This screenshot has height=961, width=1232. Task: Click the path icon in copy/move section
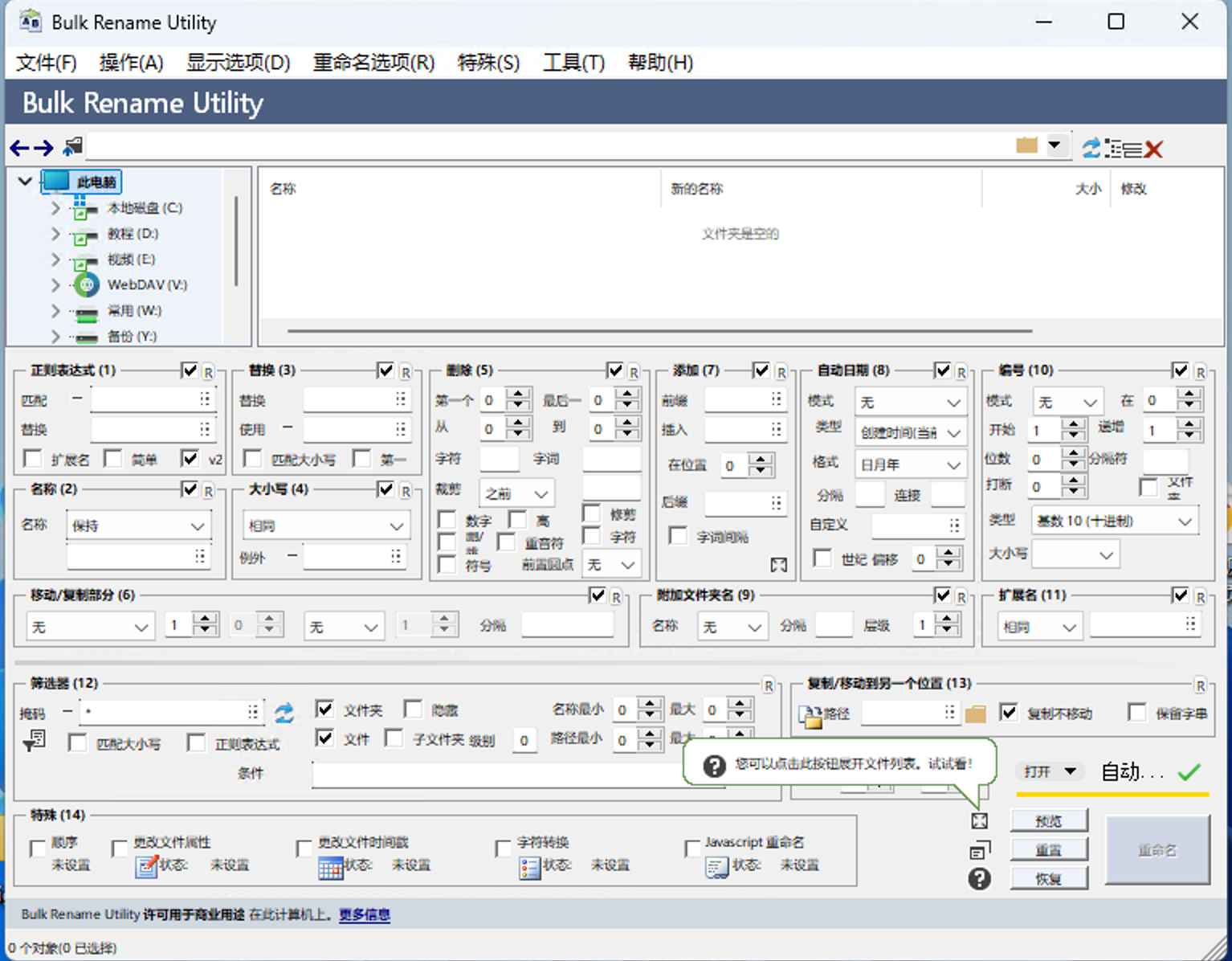coord(811,715)
